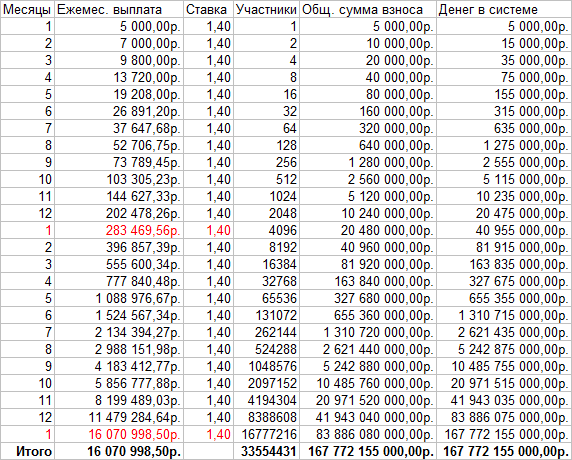Select the red 283 469,56р. cell
572x460 pixels.
point(119,231)
